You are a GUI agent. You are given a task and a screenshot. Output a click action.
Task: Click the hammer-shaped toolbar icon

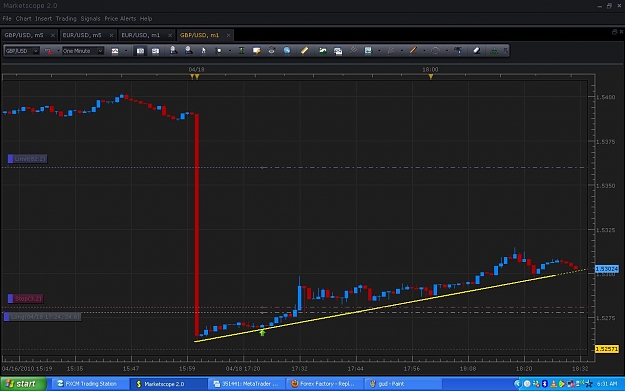coord(458,51)
